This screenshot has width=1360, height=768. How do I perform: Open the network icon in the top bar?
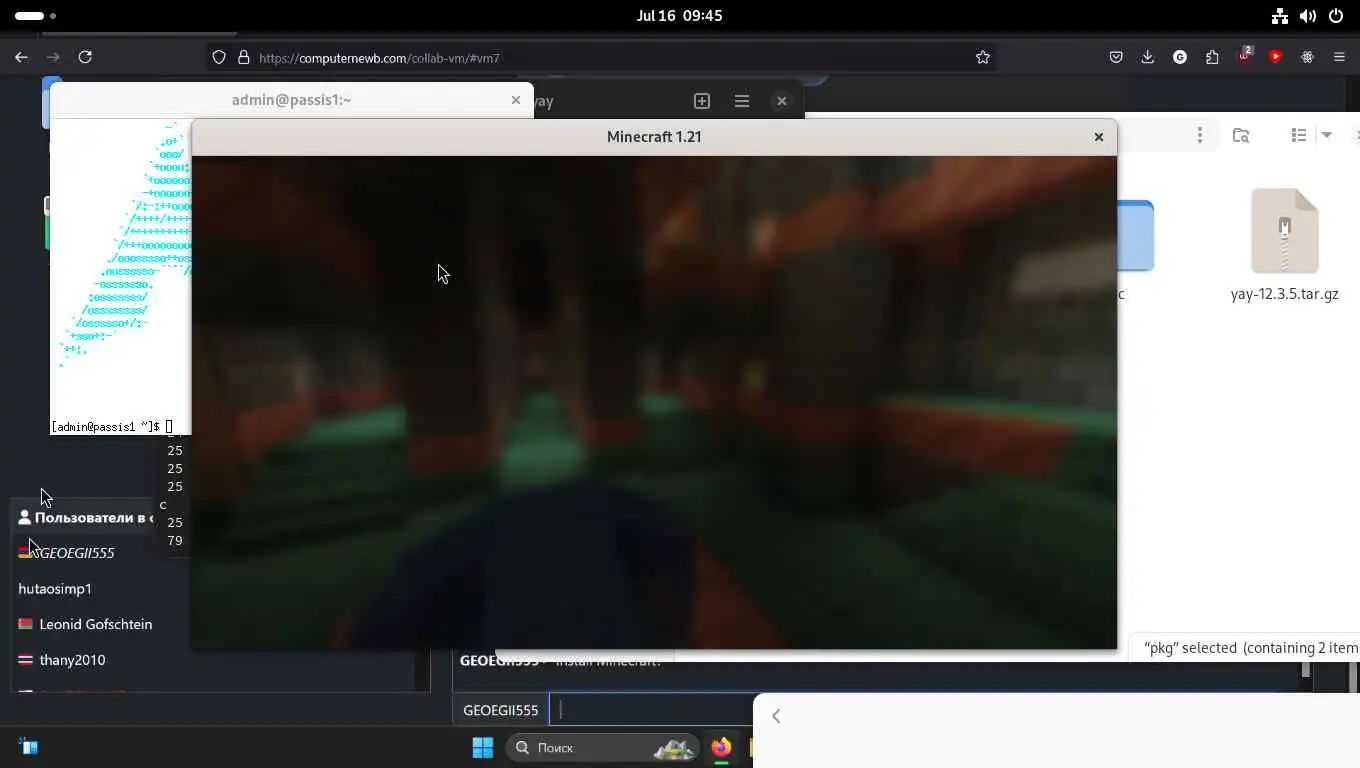click(1280, 16)
